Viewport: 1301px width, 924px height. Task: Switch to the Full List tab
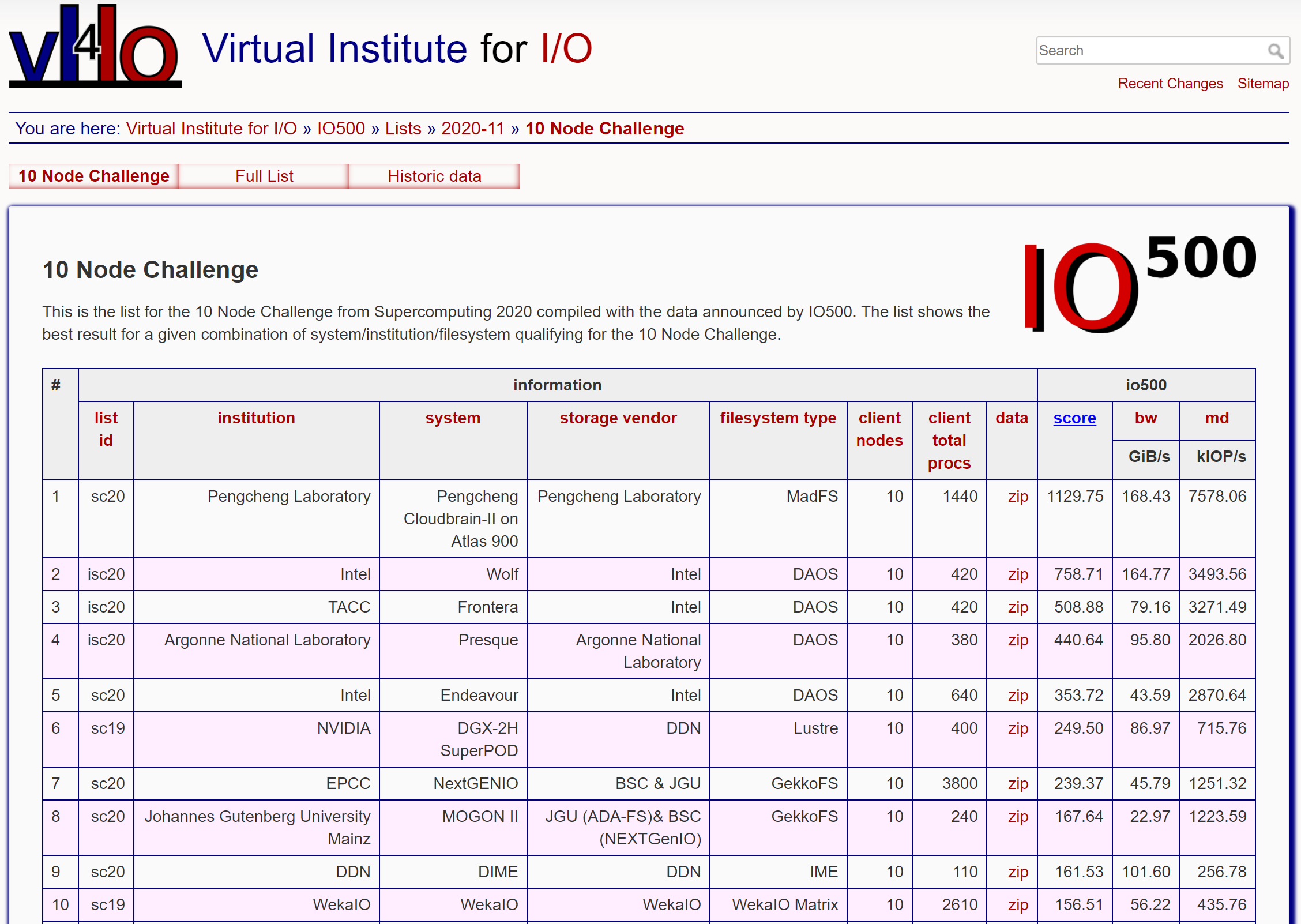[264, 176]
